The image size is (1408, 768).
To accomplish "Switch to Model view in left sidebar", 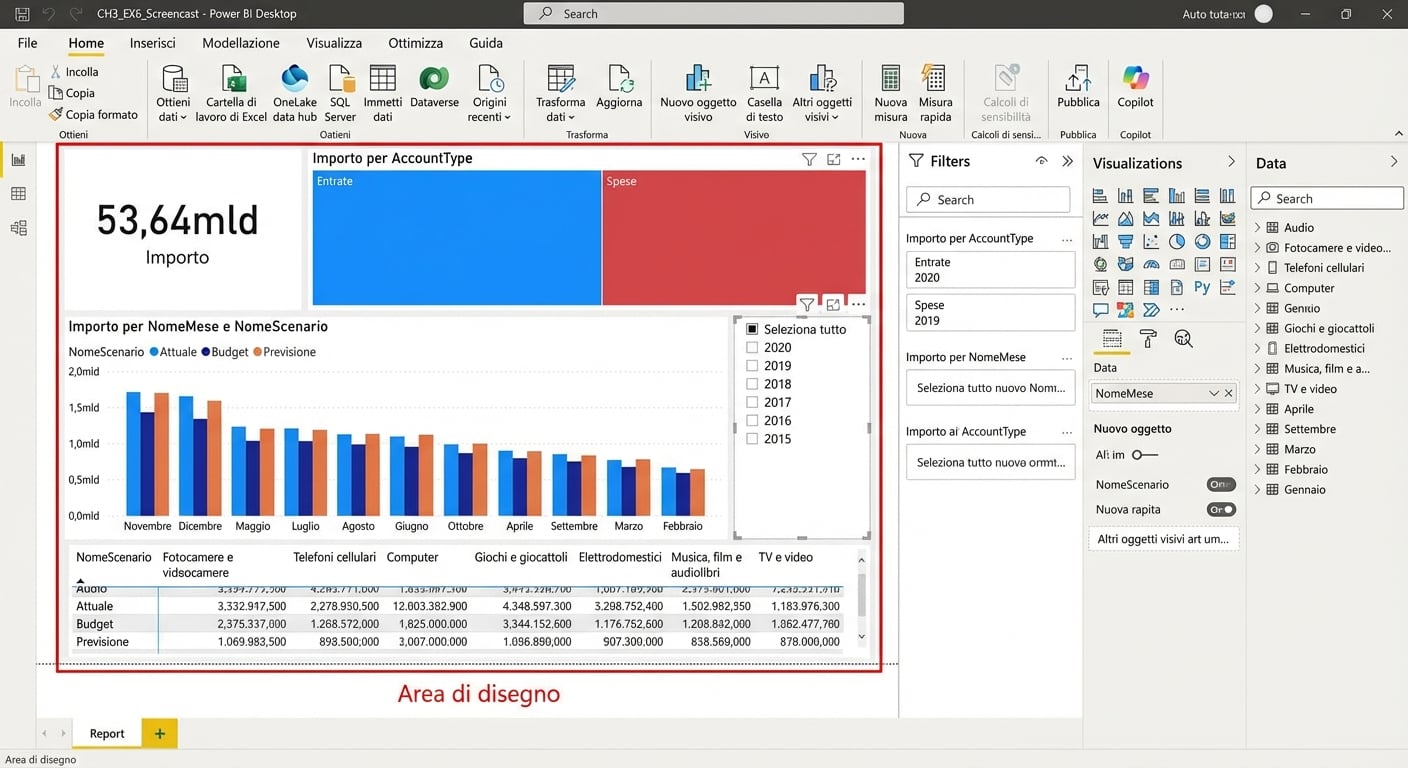I will (x=18, y=228).
